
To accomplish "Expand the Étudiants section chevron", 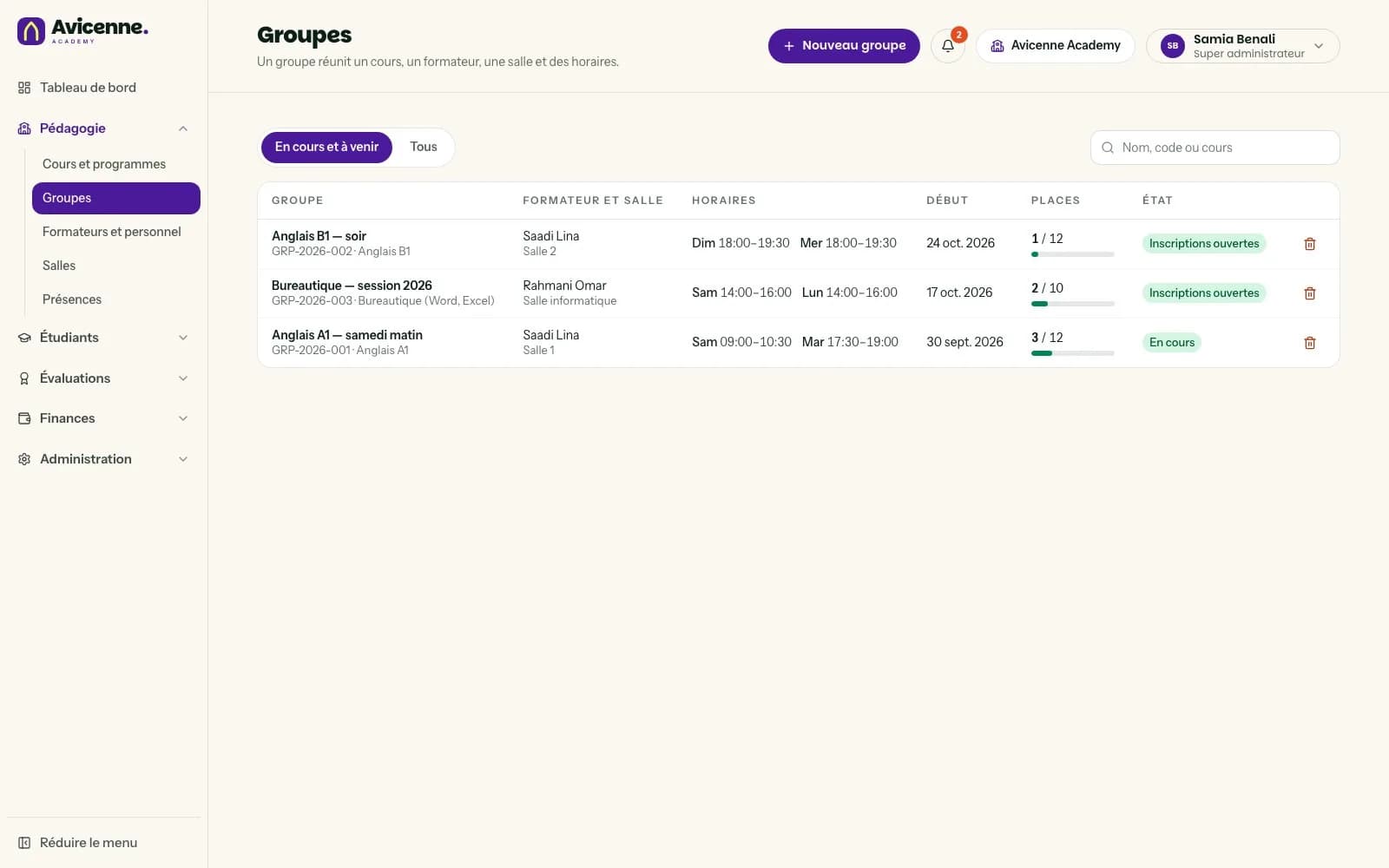I will point(183,338).
